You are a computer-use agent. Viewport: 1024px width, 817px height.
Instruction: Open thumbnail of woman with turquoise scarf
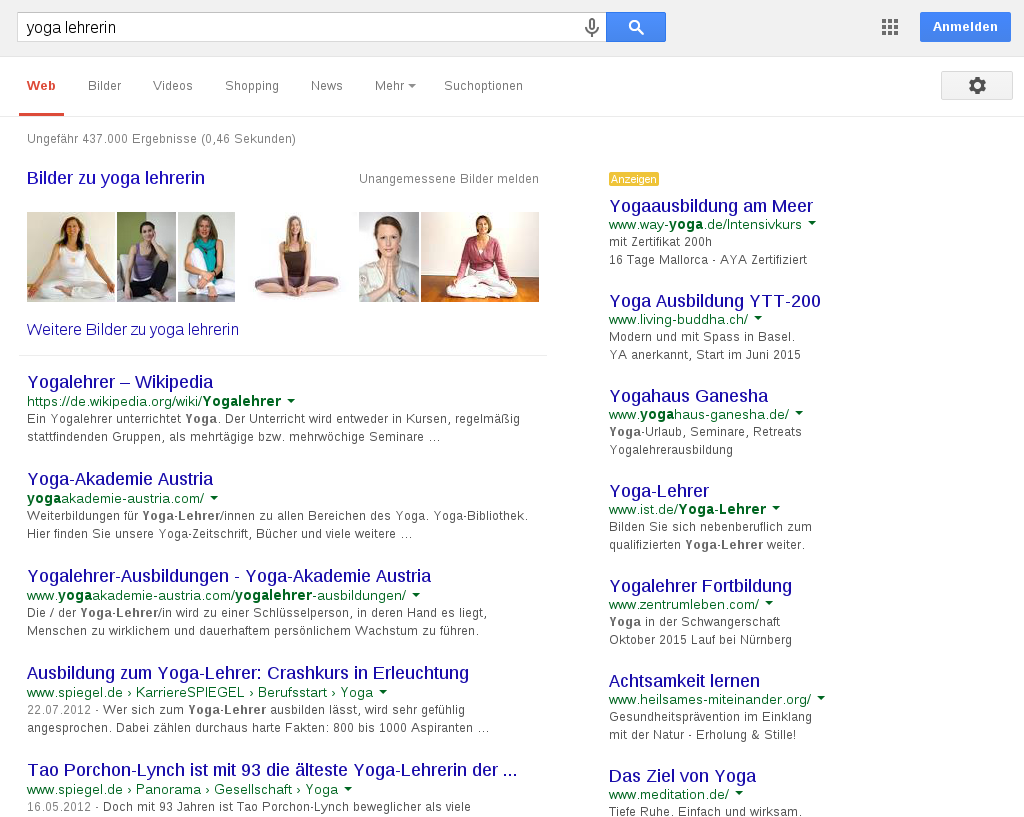(x=206, y=257)
